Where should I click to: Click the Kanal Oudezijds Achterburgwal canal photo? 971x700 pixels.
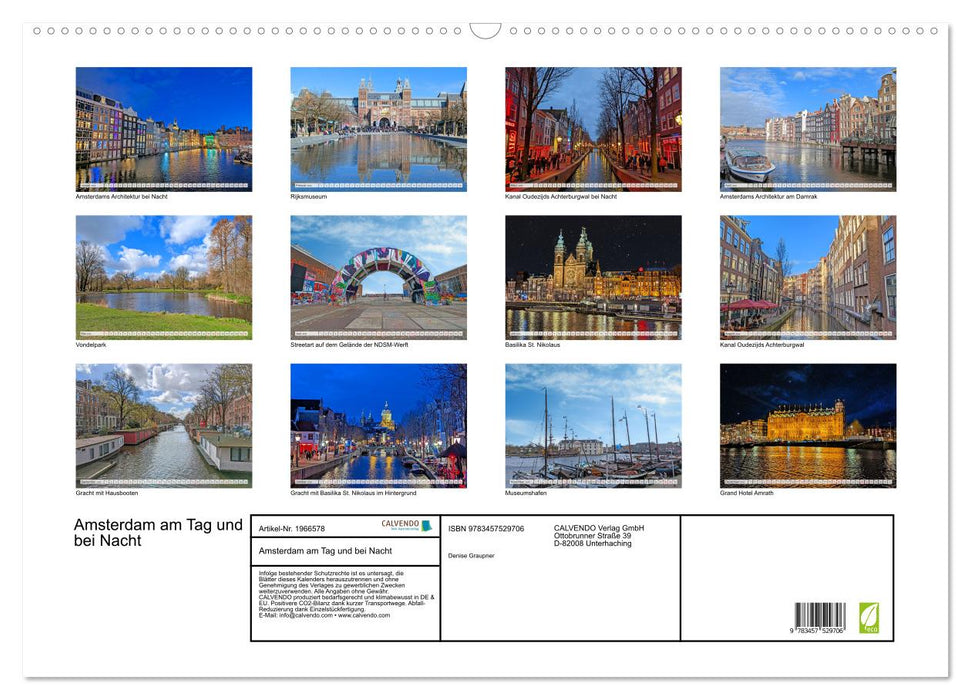[807, 277]
